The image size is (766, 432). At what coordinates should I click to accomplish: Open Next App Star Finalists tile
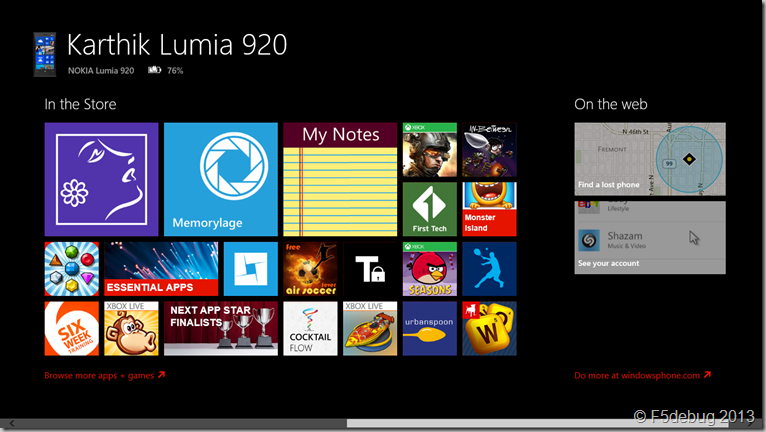(x=220, y=328)
